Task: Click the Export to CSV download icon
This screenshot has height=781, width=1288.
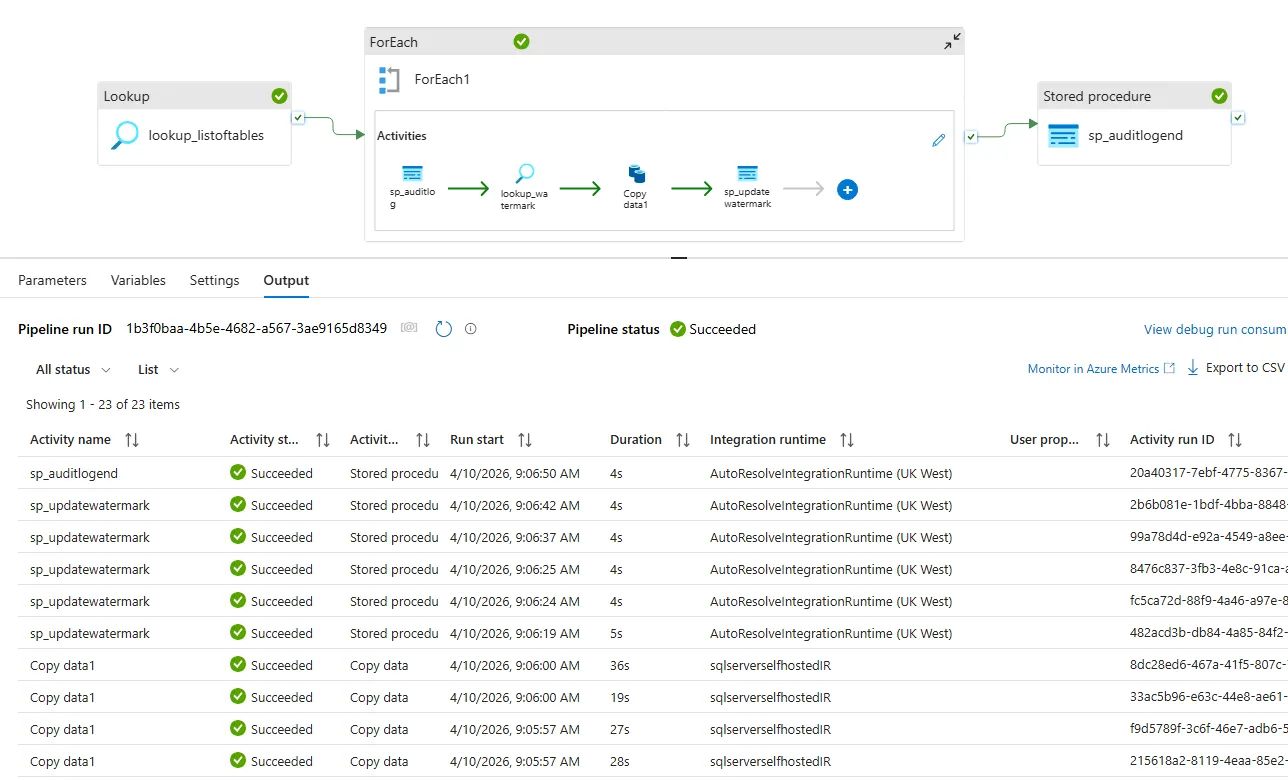Action: click(1192, 368)
